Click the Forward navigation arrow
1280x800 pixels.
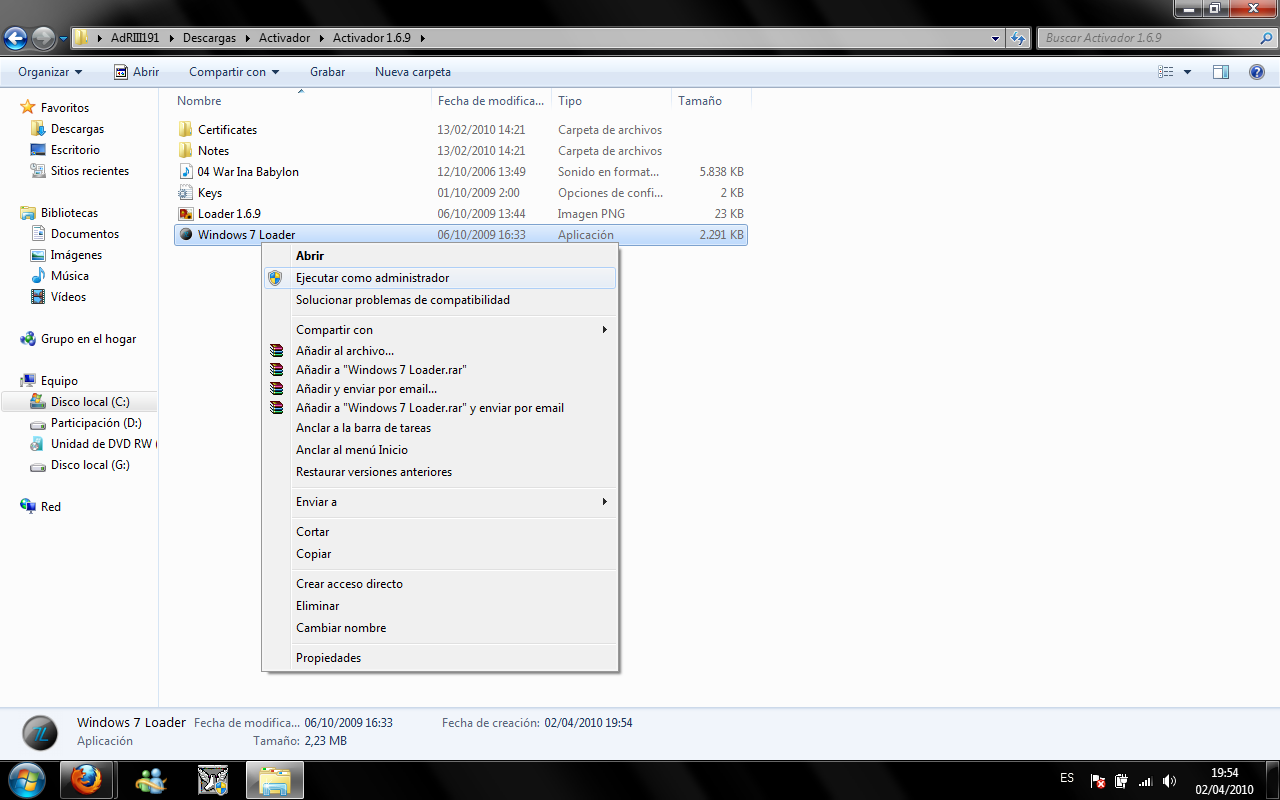[43, 39]
